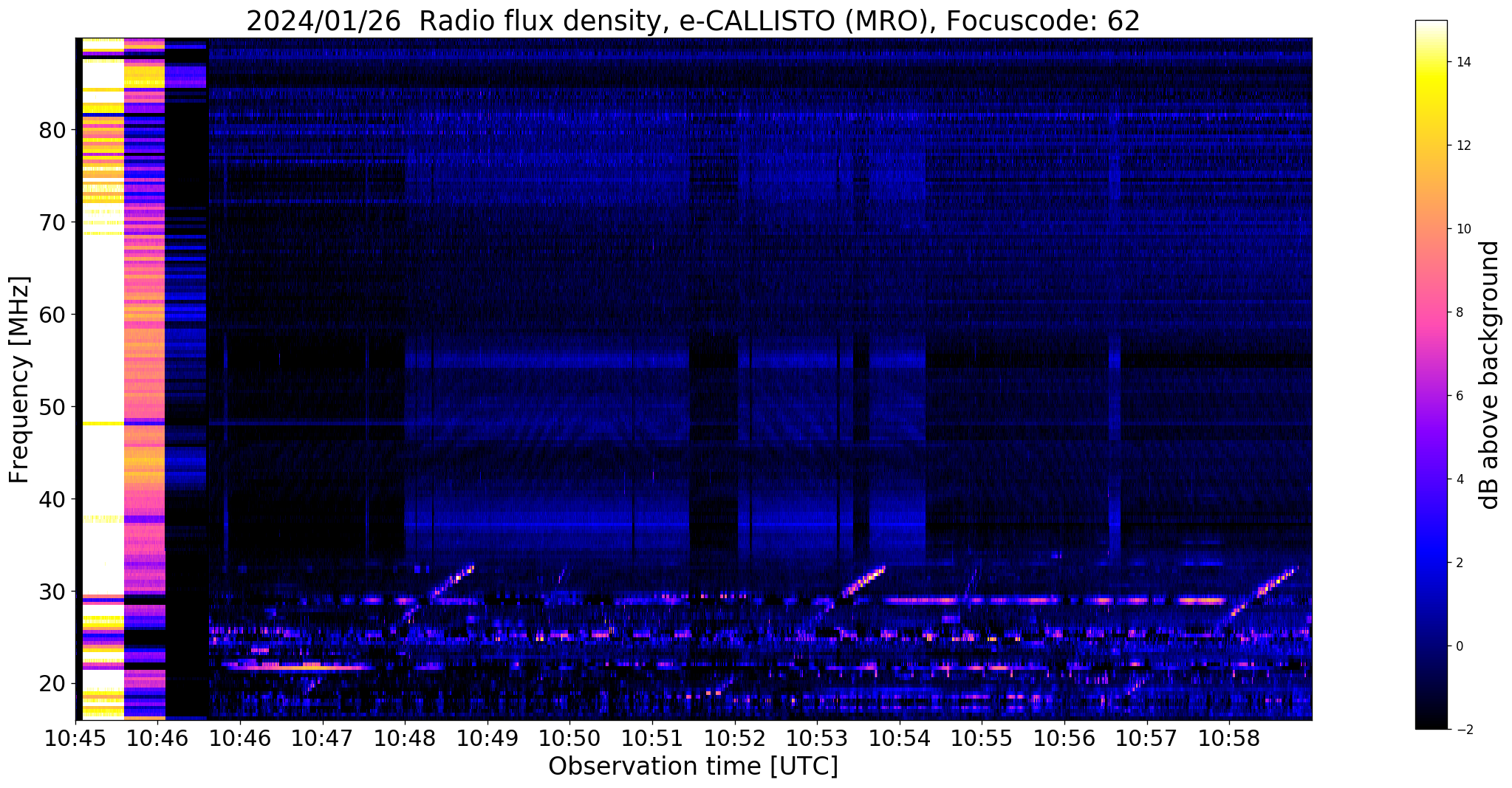This screenshot has height=788, width=1512.
Task: Click the colorbar tick label 14
Action: pos(1462,62)
